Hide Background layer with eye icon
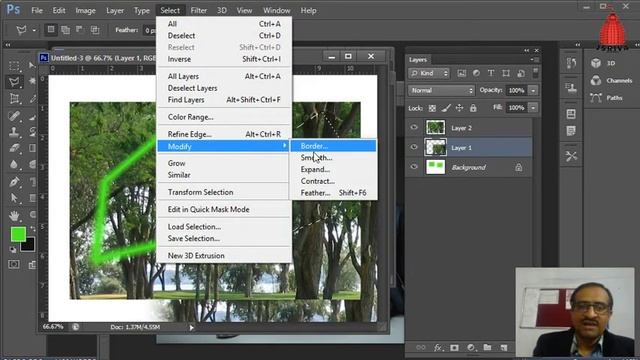This screenshot has width=640, height=360. point(414,167)
